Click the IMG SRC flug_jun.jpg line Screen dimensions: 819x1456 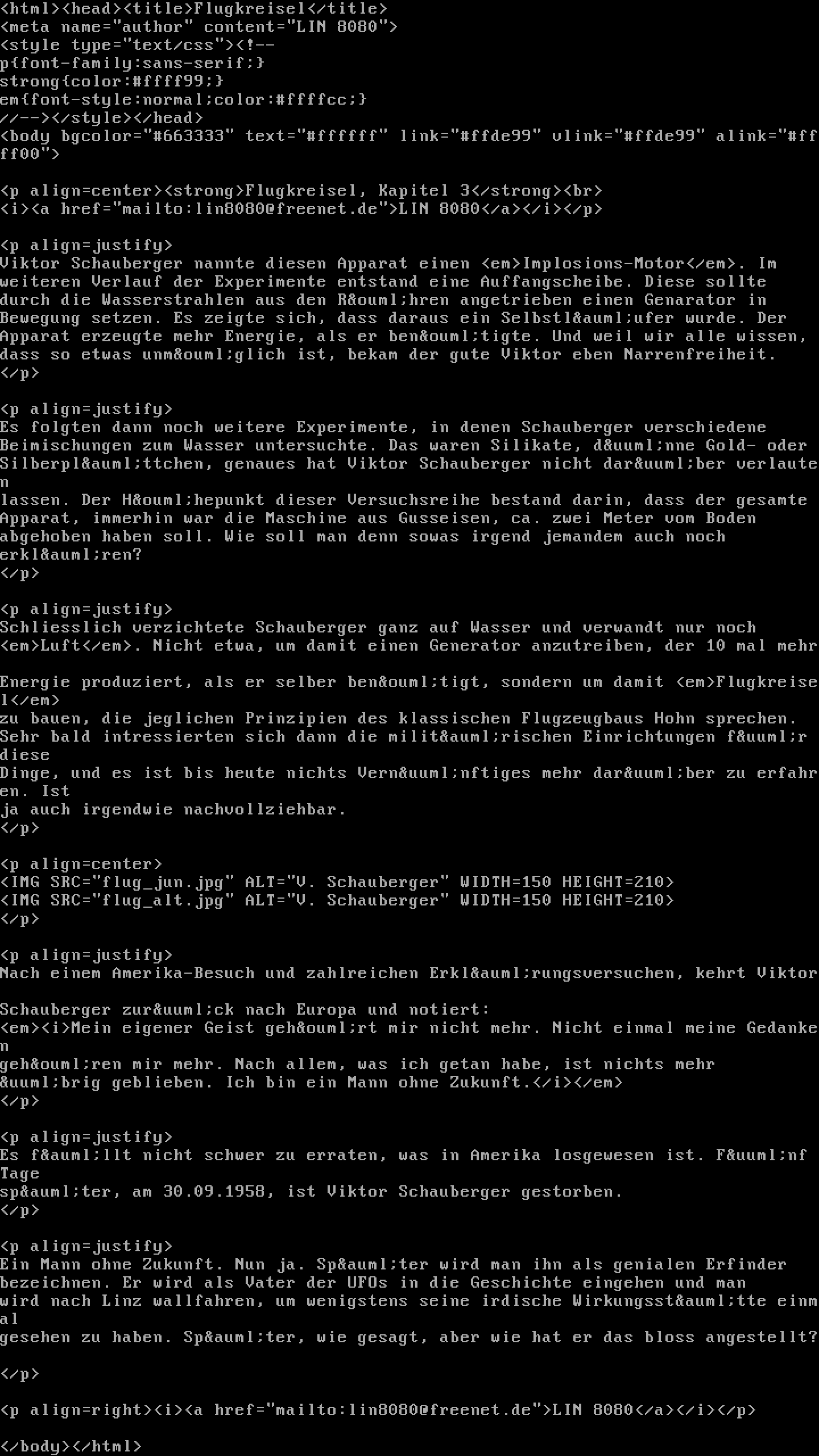click(337, 882)
